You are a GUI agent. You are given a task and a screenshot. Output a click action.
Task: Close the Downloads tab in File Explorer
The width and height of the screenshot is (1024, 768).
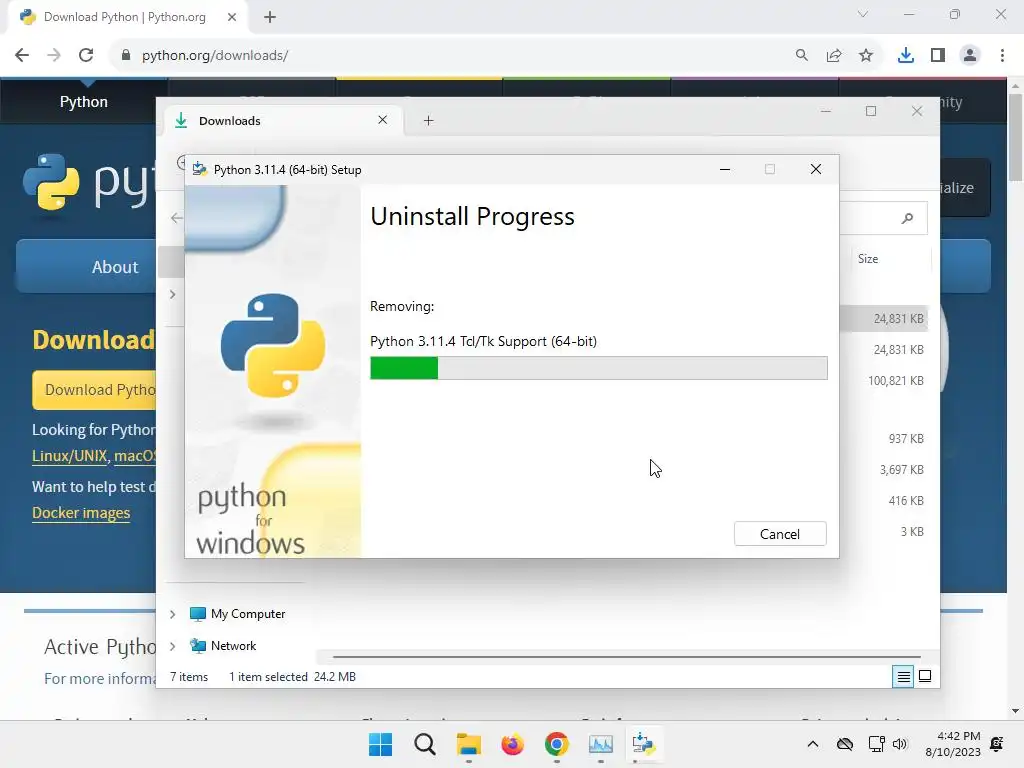tap(383, 120)
